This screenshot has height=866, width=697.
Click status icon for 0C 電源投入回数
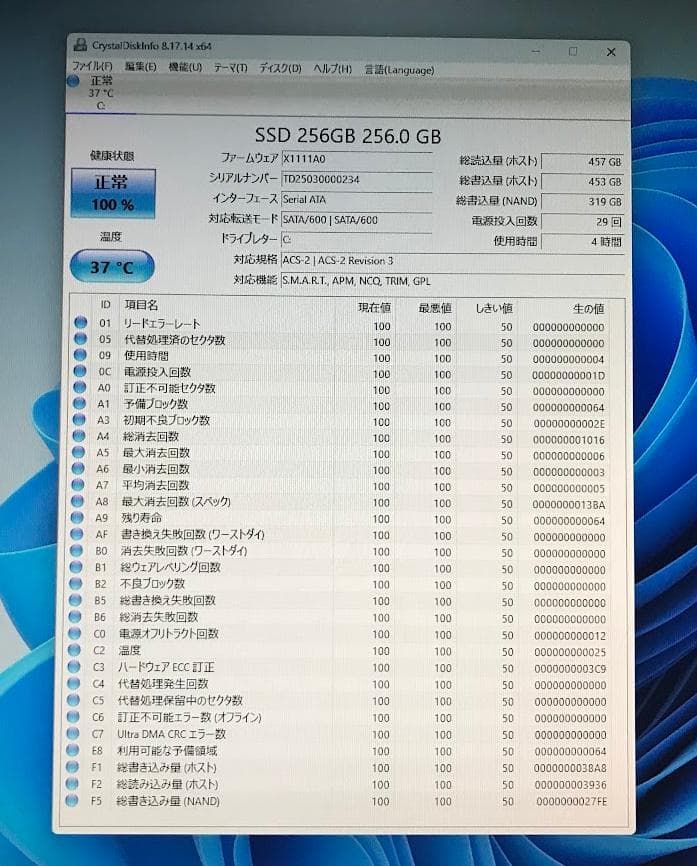[80, 371]
